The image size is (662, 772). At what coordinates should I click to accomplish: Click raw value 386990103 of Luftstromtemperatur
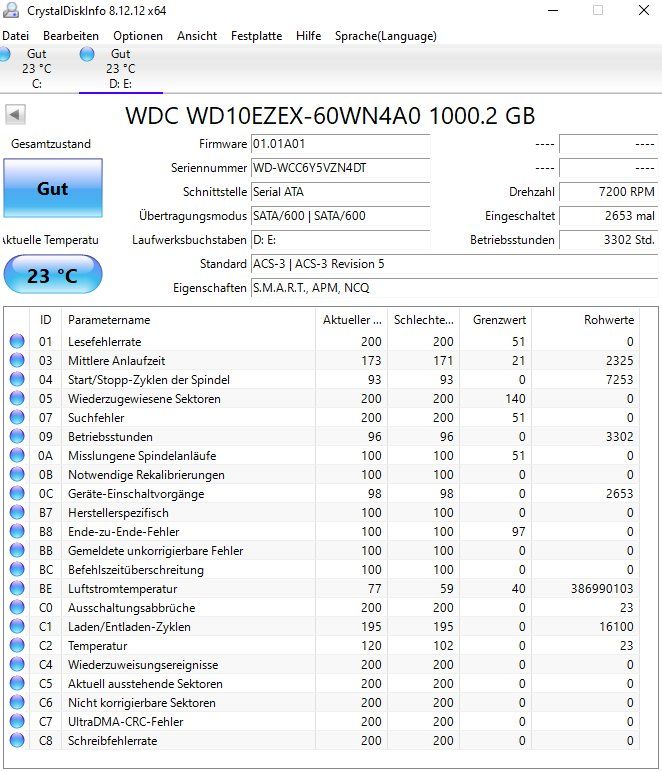pos(602,588)
